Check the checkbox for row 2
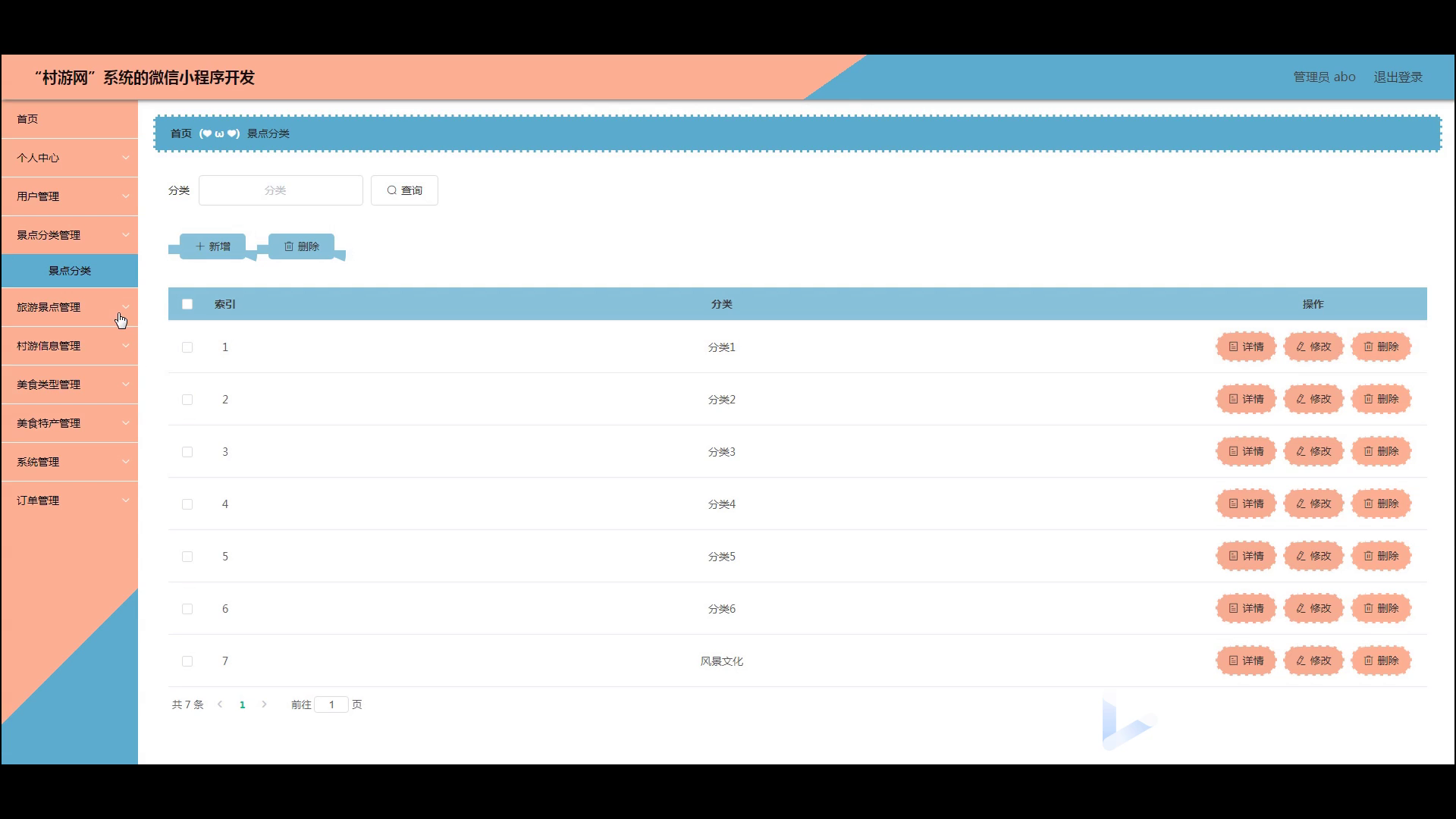1456x819 pixels. pyautogui.click(x=187, y=400)
